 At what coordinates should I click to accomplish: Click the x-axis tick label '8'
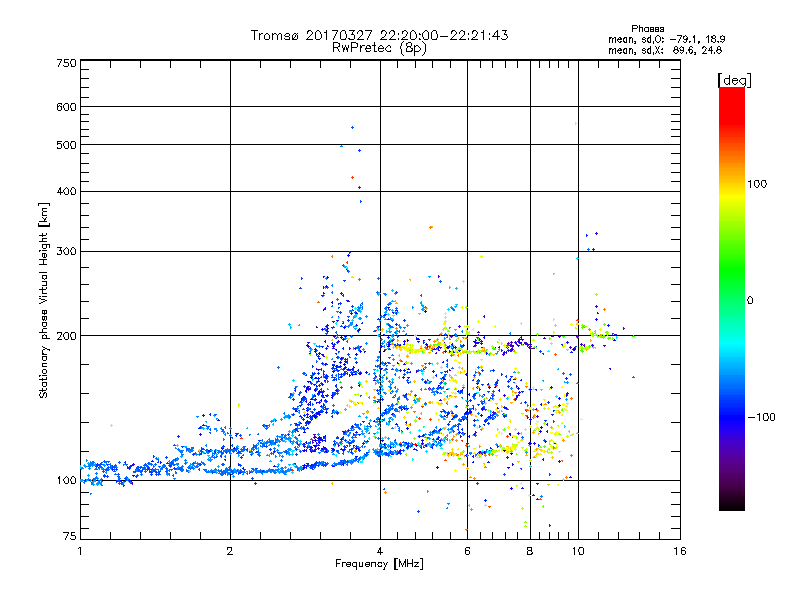[530, 551]
